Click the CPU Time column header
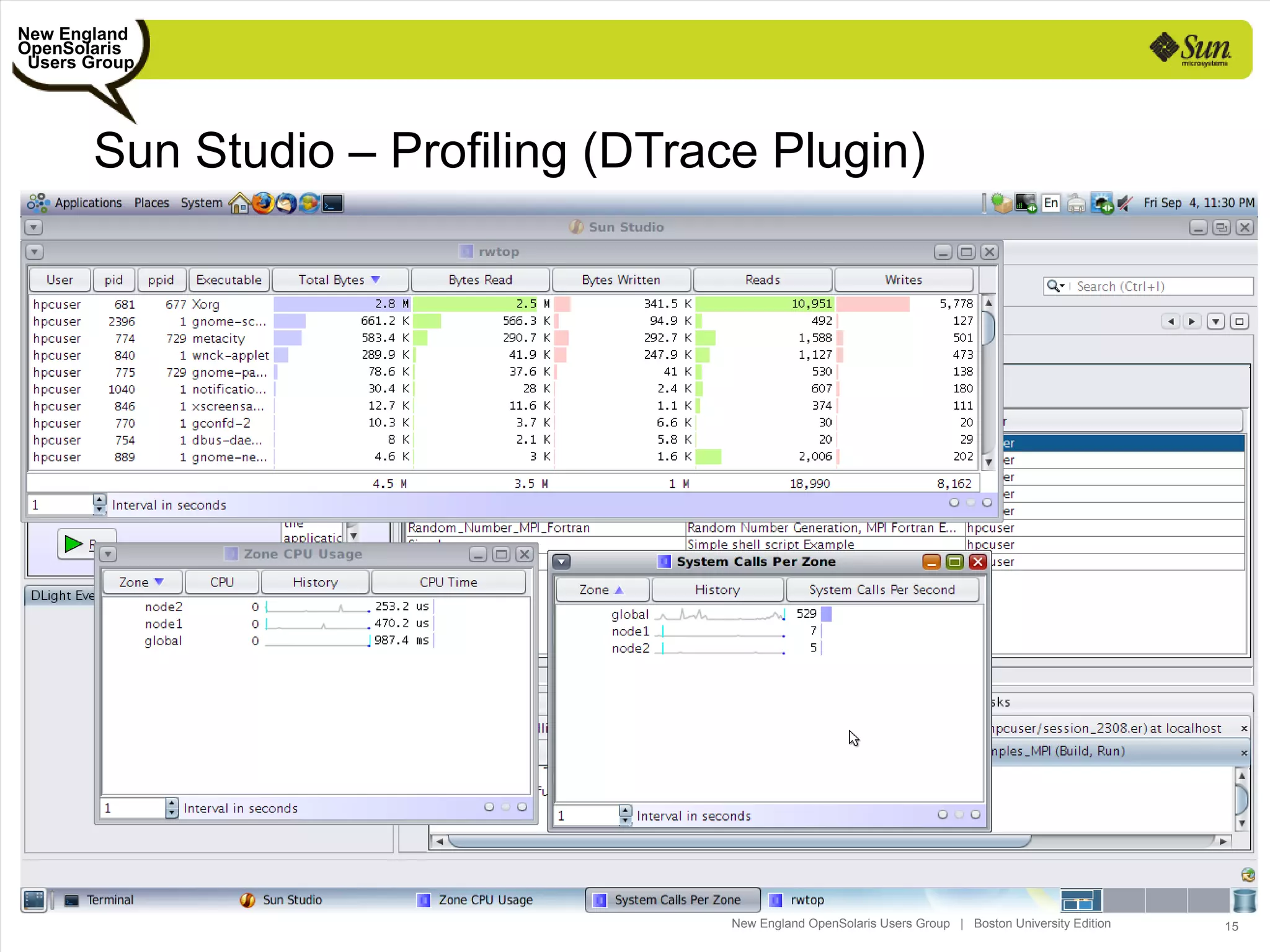Viewport: 1270px width, 952px height. coord(448,582)
